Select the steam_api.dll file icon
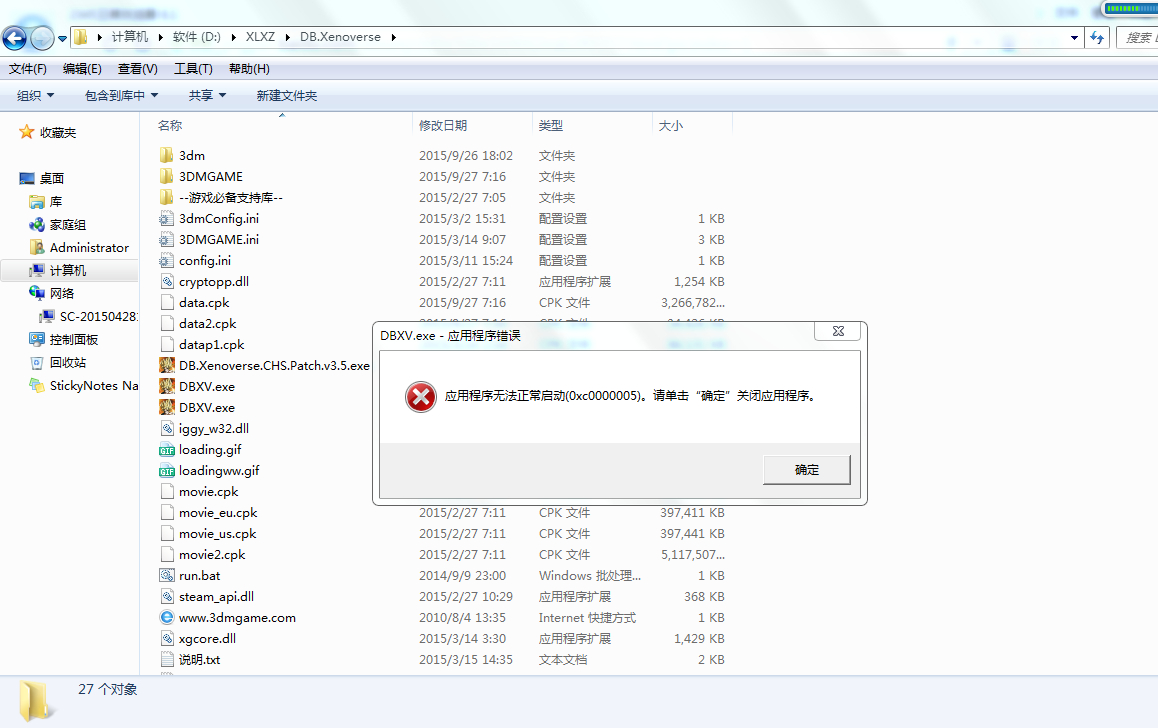Image resolution: width=1158 pixels, height=728 pixels. tap(167, 597)
